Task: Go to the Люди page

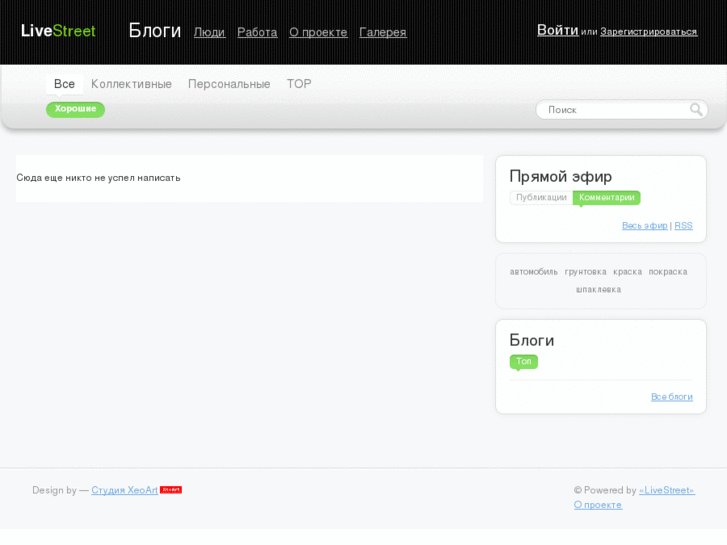Action: click(x=210, y=32)
